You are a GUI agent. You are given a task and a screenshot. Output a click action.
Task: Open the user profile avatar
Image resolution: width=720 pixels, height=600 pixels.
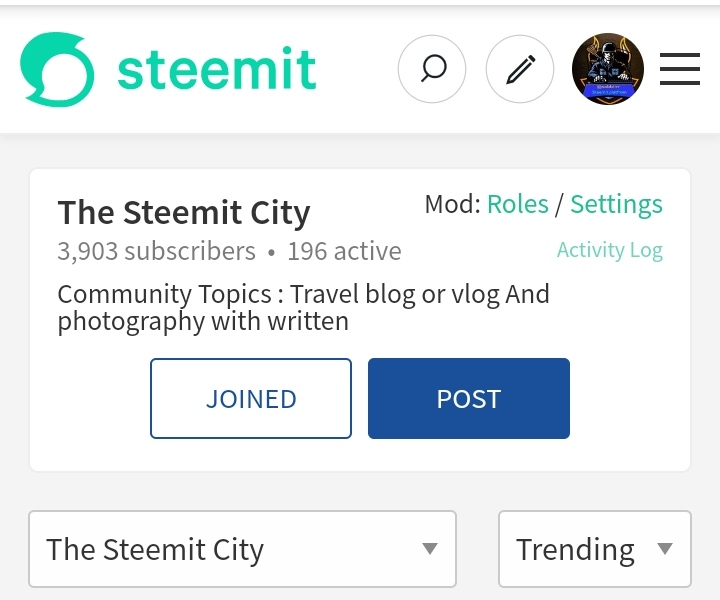pos(608,69)
